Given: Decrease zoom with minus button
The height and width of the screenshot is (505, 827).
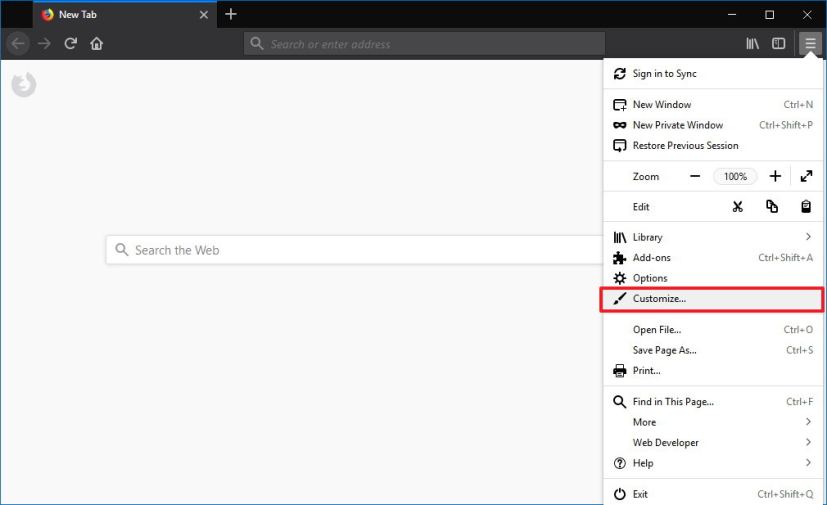Looking at the screenshot, I should pyautogui.click(x=695, y=176).
